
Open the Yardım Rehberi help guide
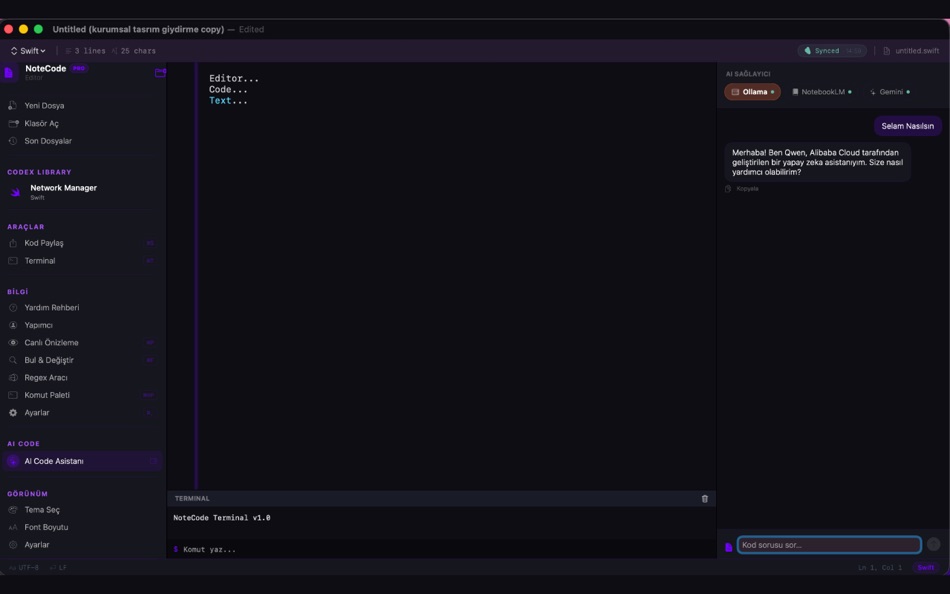pyautogui.click(x=81, y=307)
